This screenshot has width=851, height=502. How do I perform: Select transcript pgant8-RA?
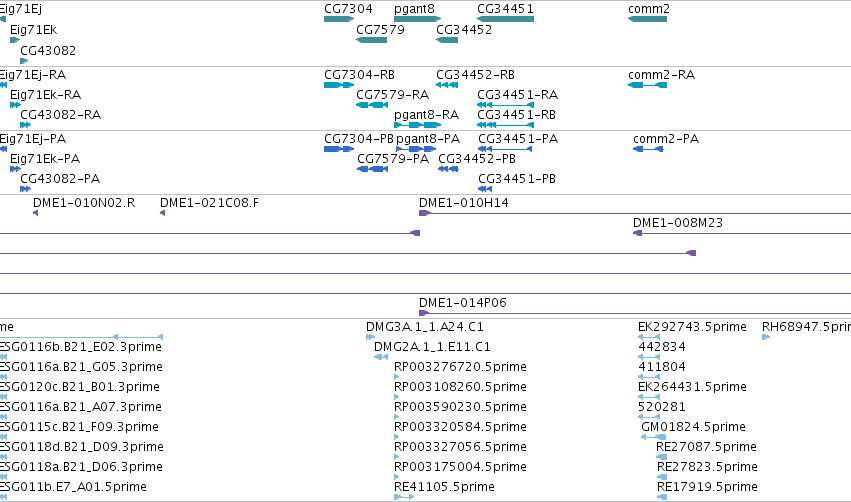tap(426, 115)
